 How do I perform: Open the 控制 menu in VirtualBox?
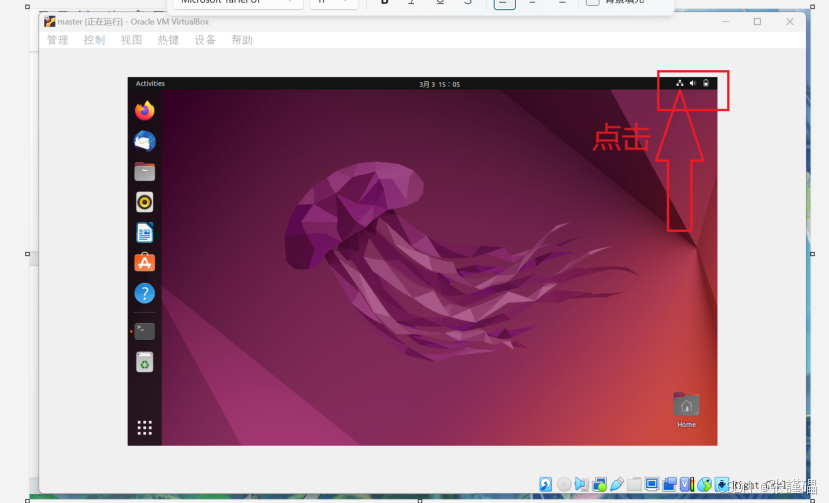pos(95,40)
